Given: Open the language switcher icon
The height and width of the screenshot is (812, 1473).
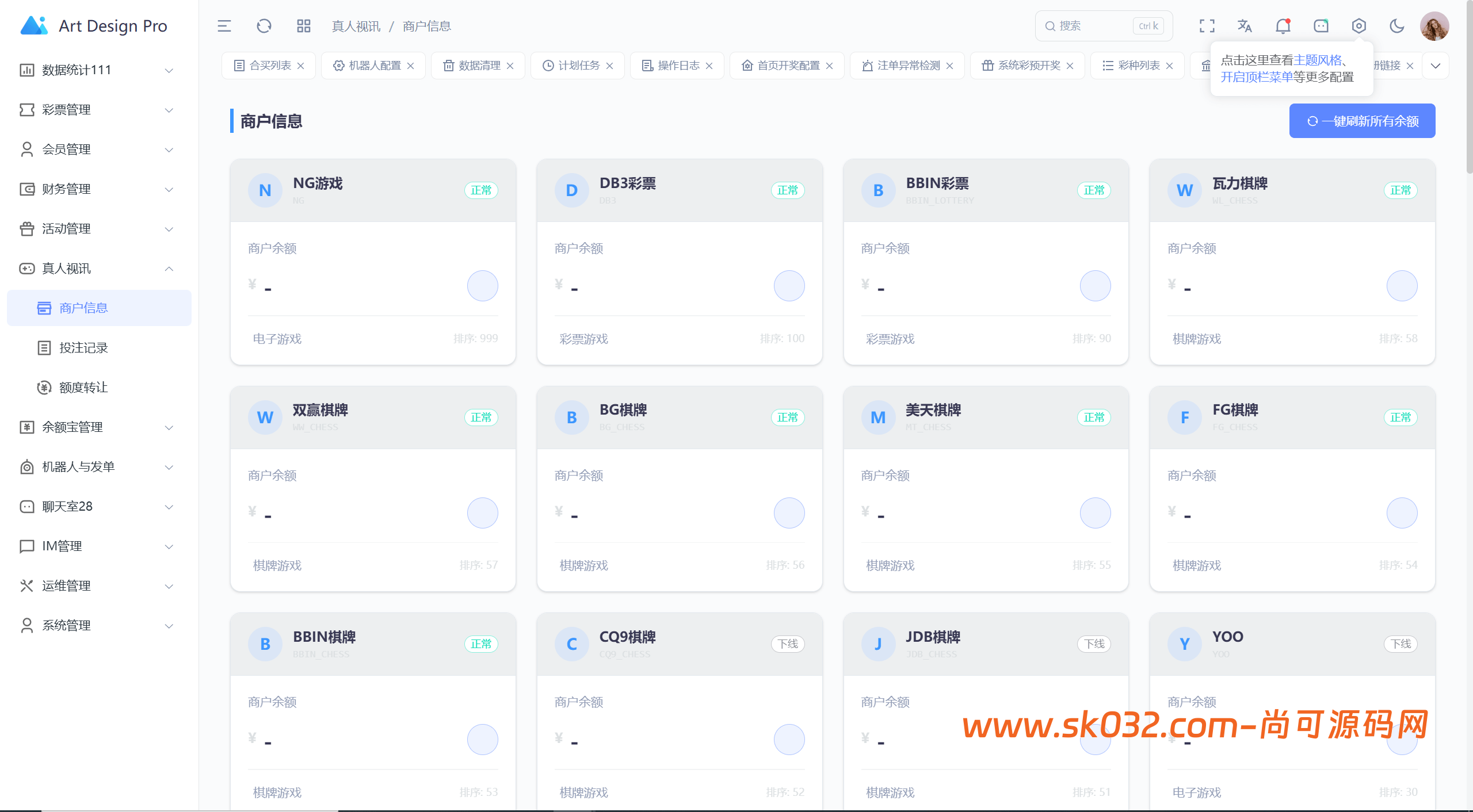Looking at the screenshot, I should click(1245, 26).
